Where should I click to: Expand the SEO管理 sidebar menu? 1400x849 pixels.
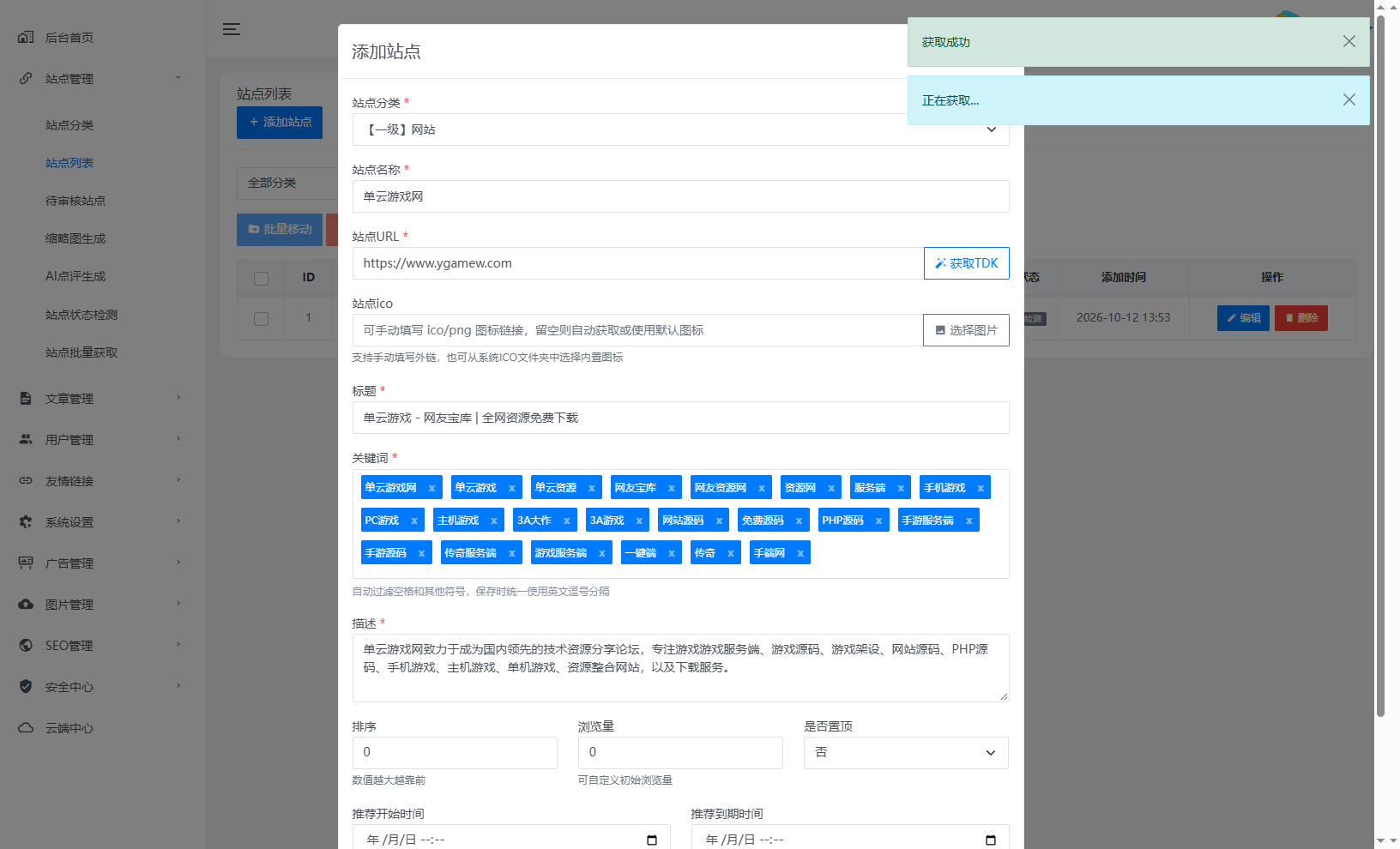tap(178, 645)
